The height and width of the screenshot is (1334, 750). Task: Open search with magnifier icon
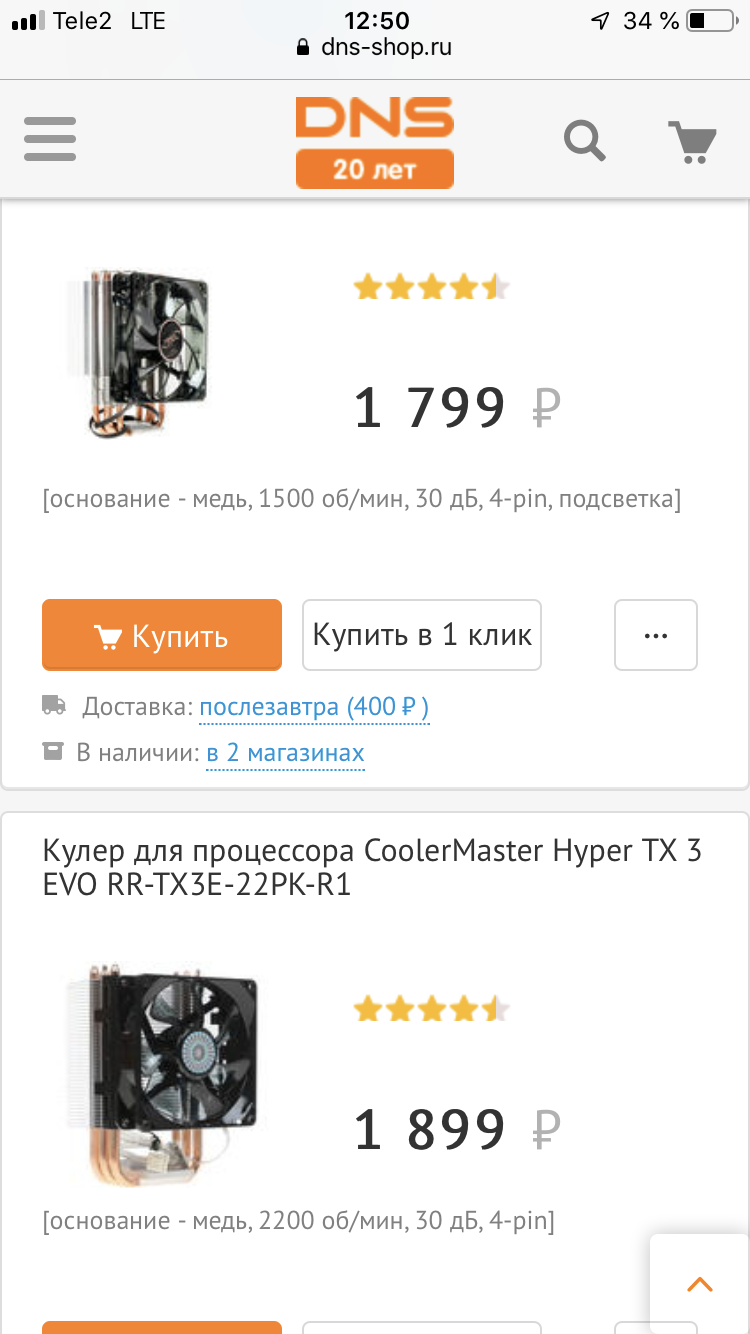(x=585, y=140)
